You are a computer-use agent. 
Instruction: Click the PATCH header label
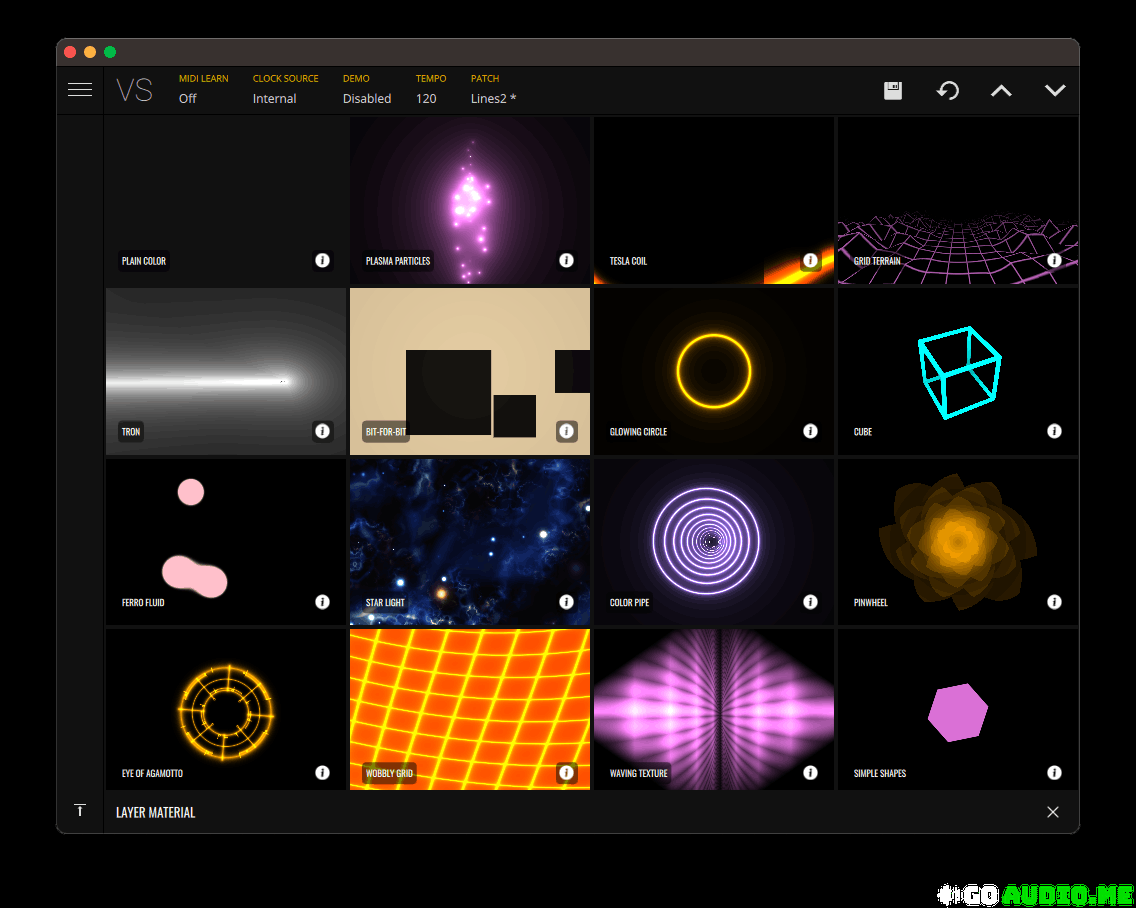point(485,78)
